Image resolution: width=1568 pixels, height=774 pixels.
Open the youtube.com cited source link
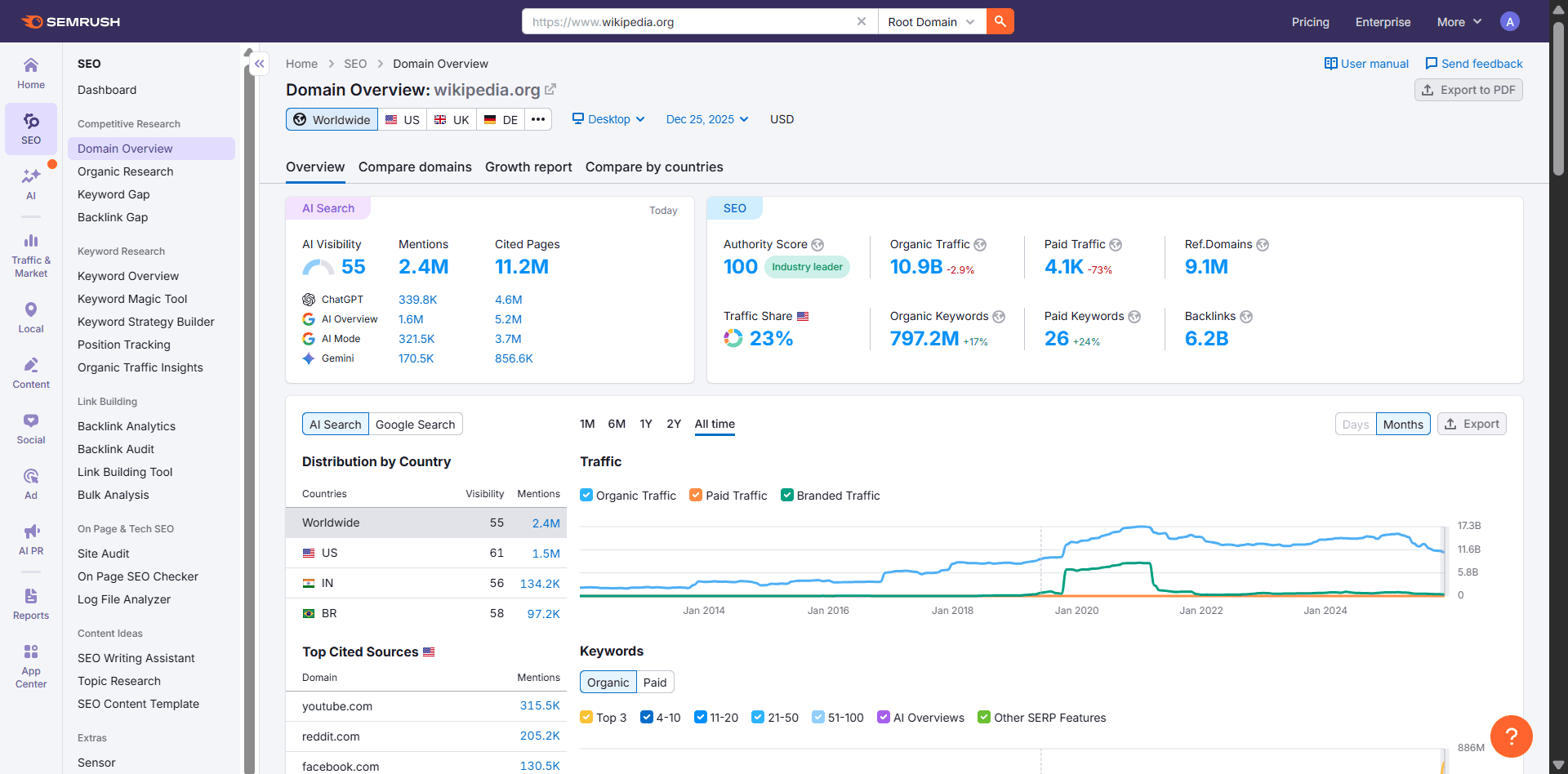pos(336,705)
